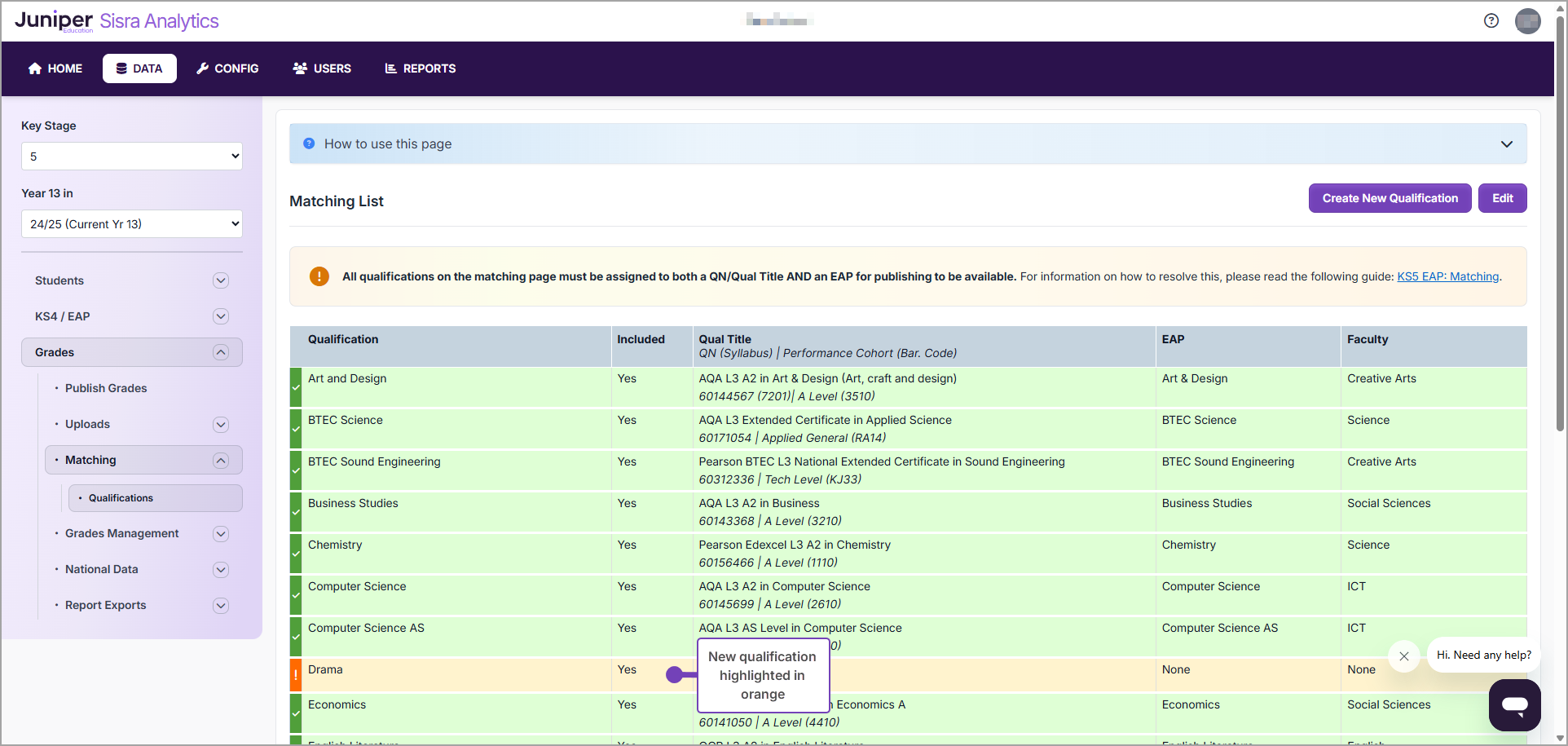Image resolution: width=1568 pixels, height=746 pixels.
Task: Expand the Students sidebar section
Action: tap(220, 280)
